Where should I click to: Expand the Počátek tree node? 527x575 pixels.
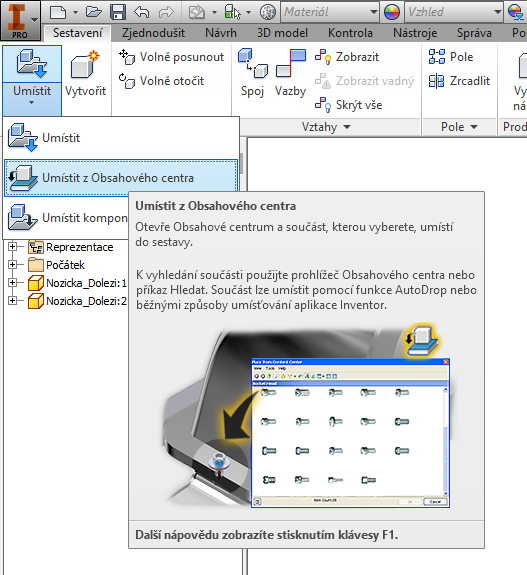click(12, 264)
